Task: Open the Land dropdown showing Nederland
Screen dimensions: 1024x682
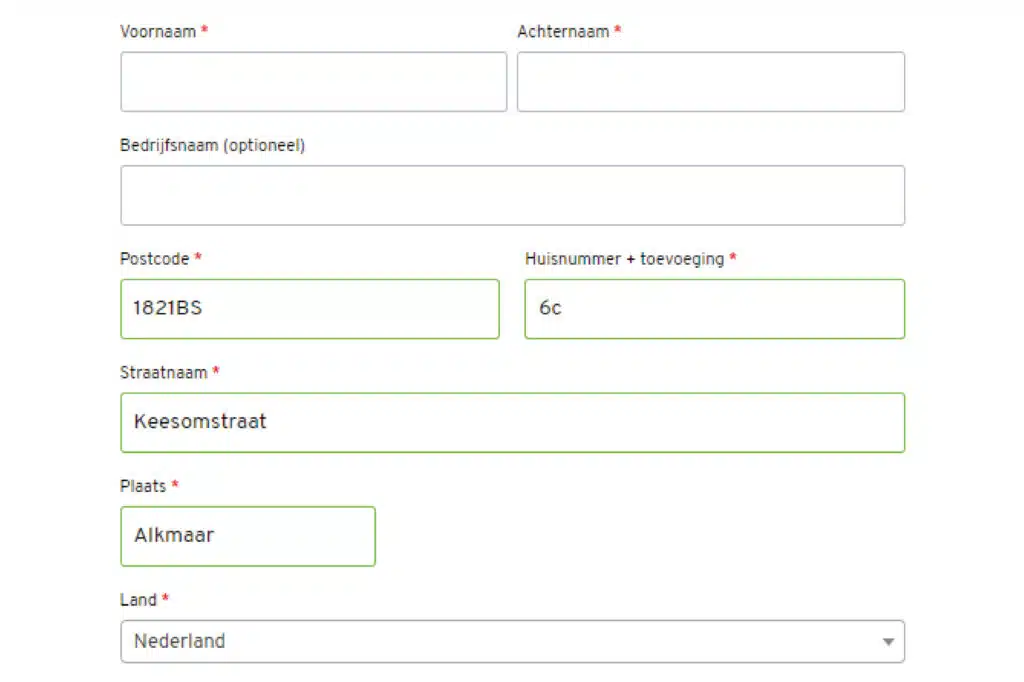Action: pyautogui.click(x=500, y=642)
